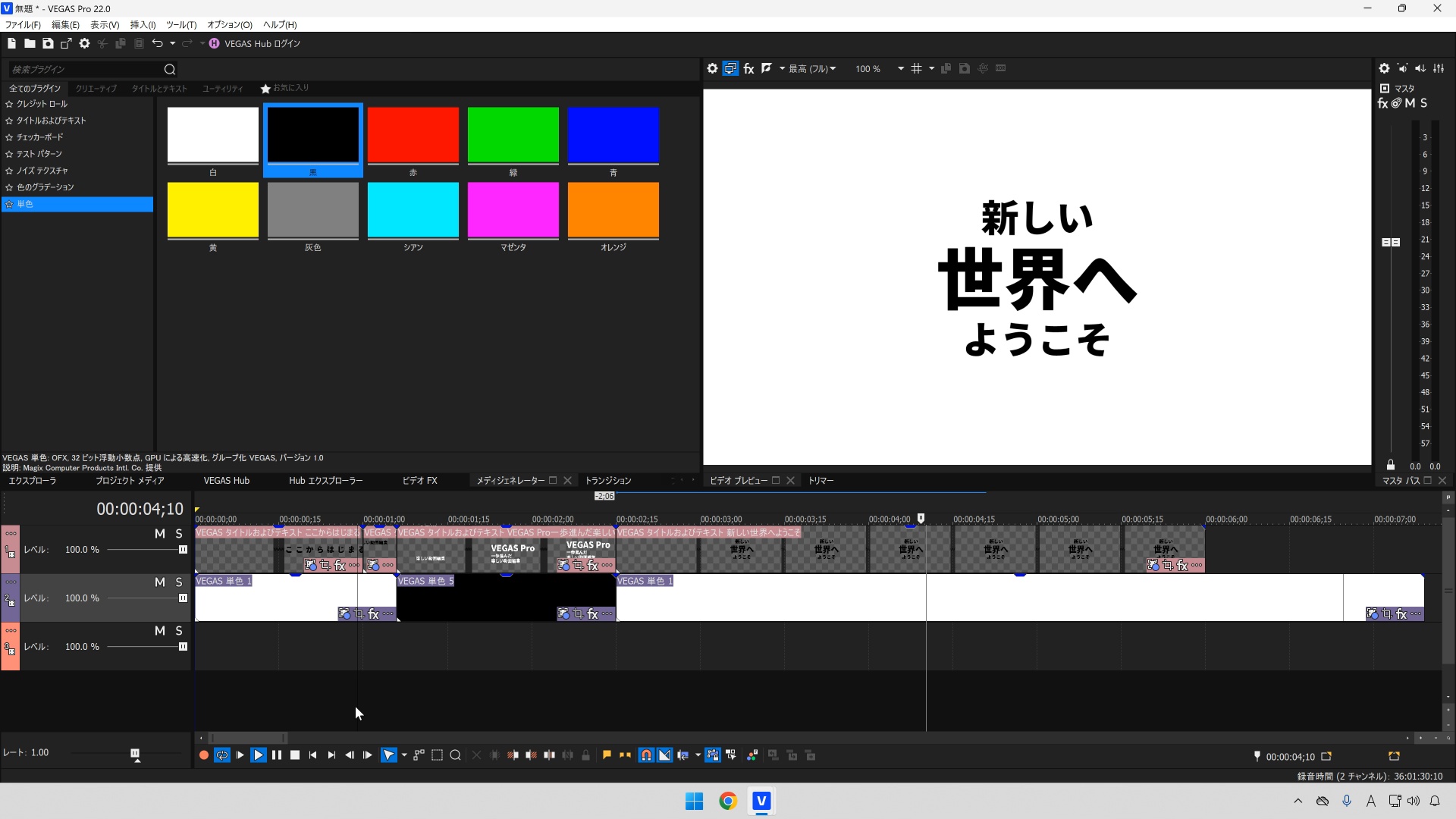Switch to the トランジション tab
Screen dimensions: 1456x819
pos(608,480)
